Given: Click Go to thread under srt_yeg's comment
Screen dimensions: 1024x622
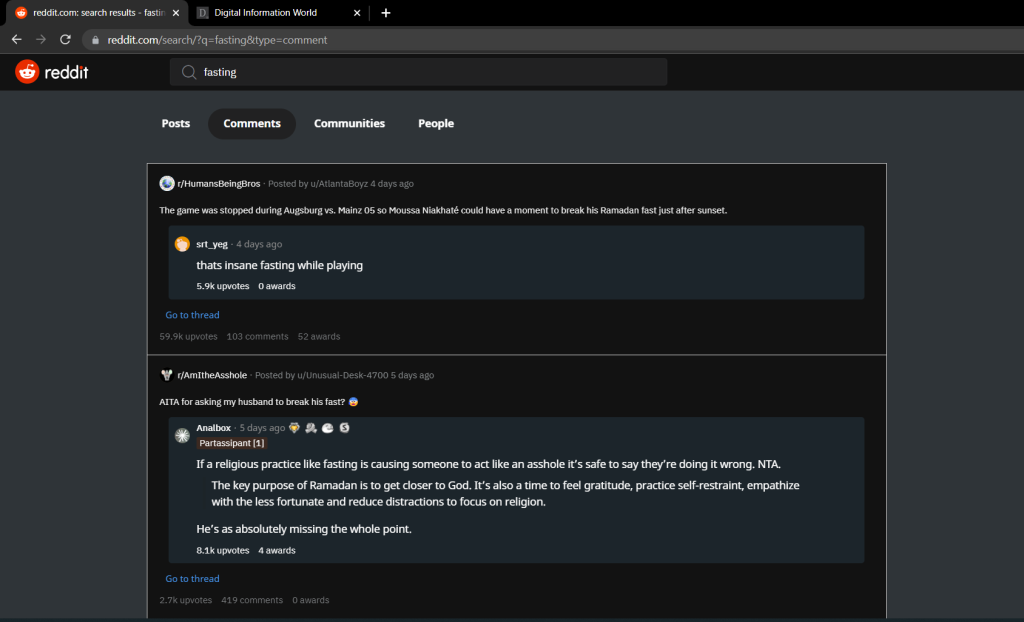Looking at the screenshot, I should [x=192, y=314].
